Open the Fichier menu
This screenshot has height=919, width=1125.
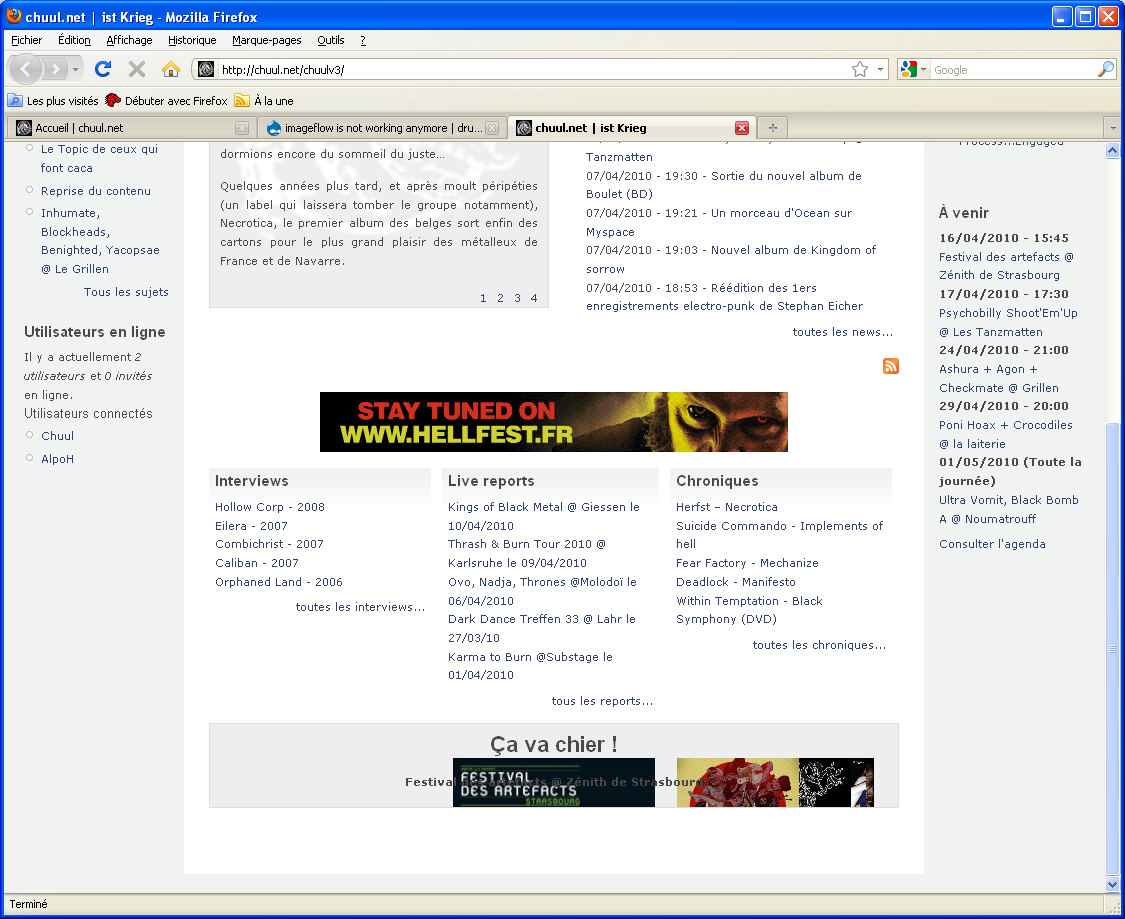pos(27,40)
